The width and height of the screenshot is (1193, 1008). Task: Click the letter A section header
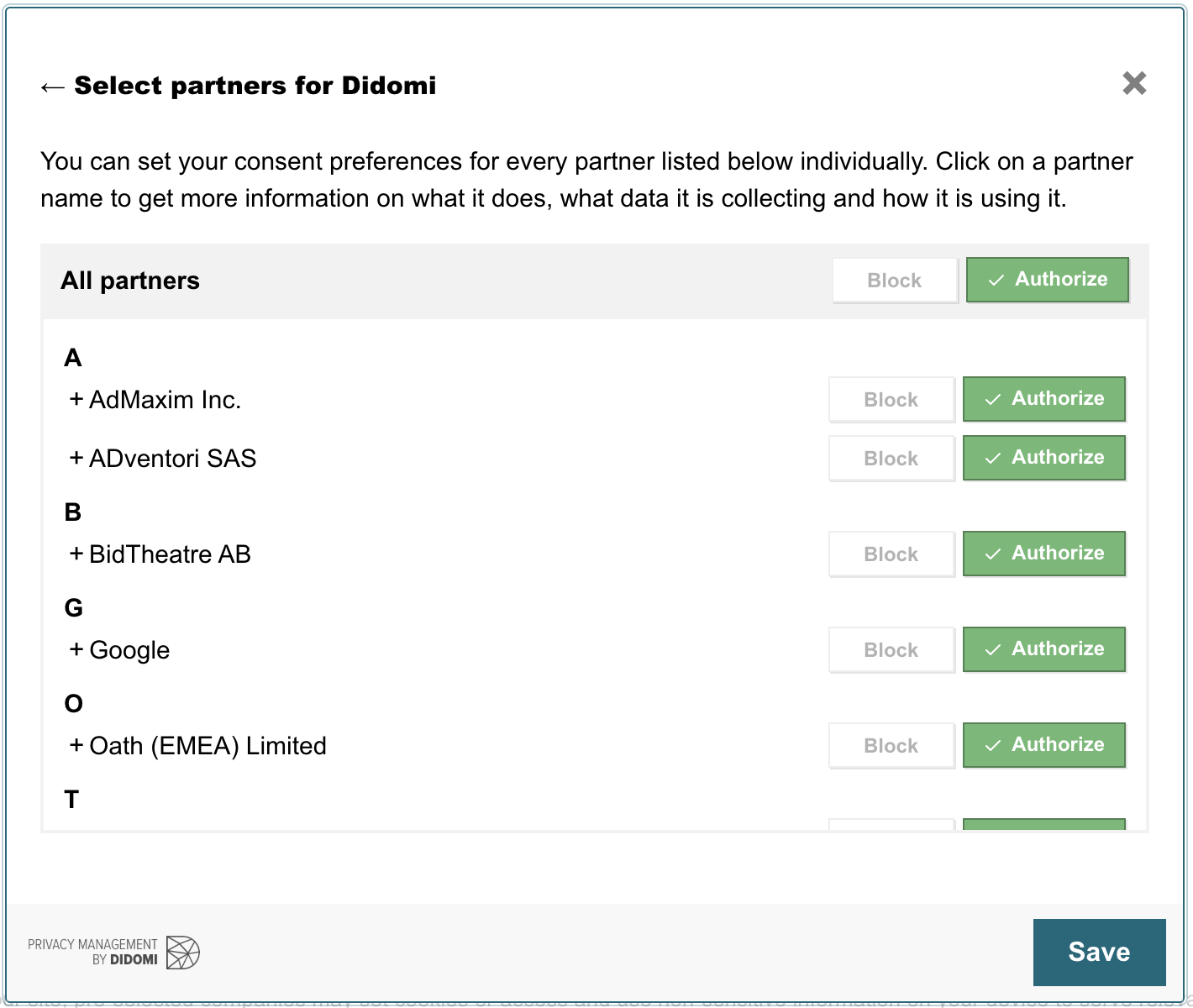pos(73,358)
